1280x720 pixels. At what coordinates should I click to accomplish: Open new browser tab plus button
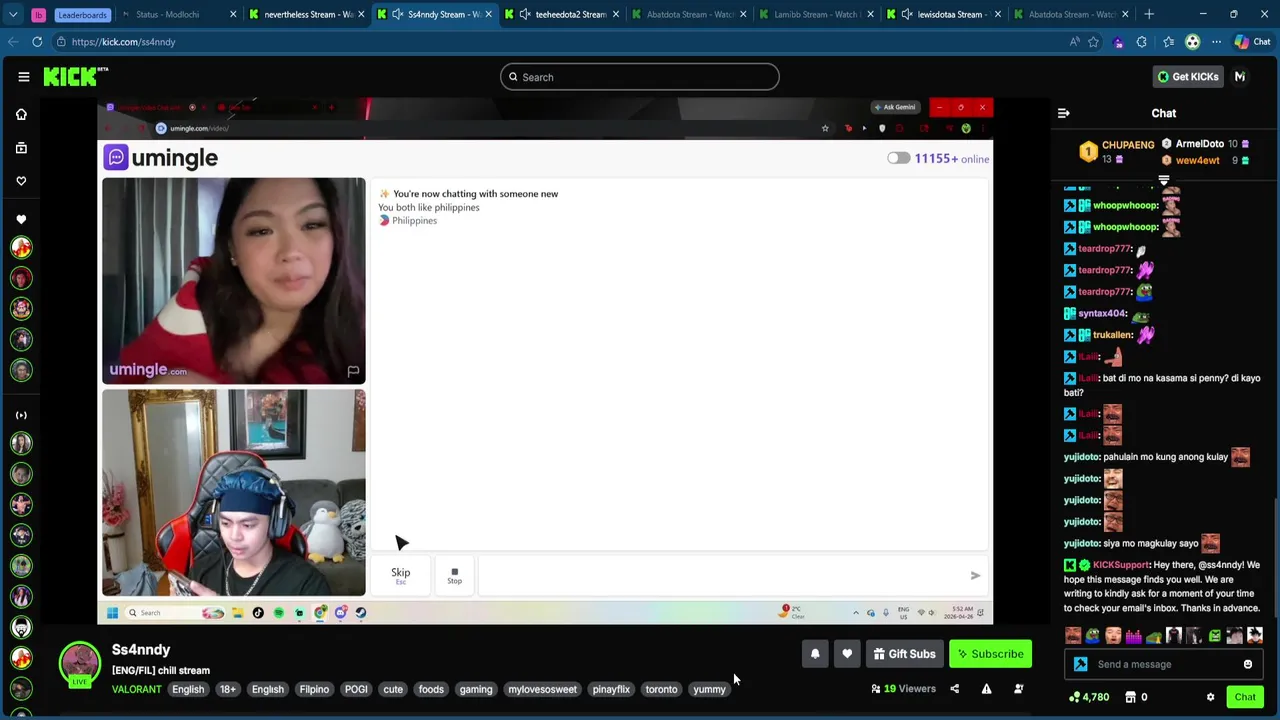[x=1149, y=14]
